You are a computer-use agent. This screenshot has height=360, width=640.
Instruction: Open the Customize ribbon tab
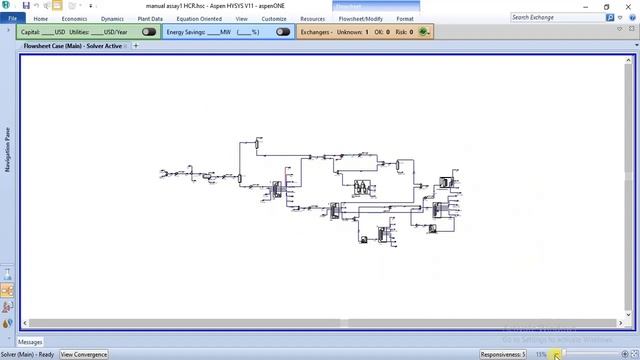pyautogui.click(x=274, y=19)
